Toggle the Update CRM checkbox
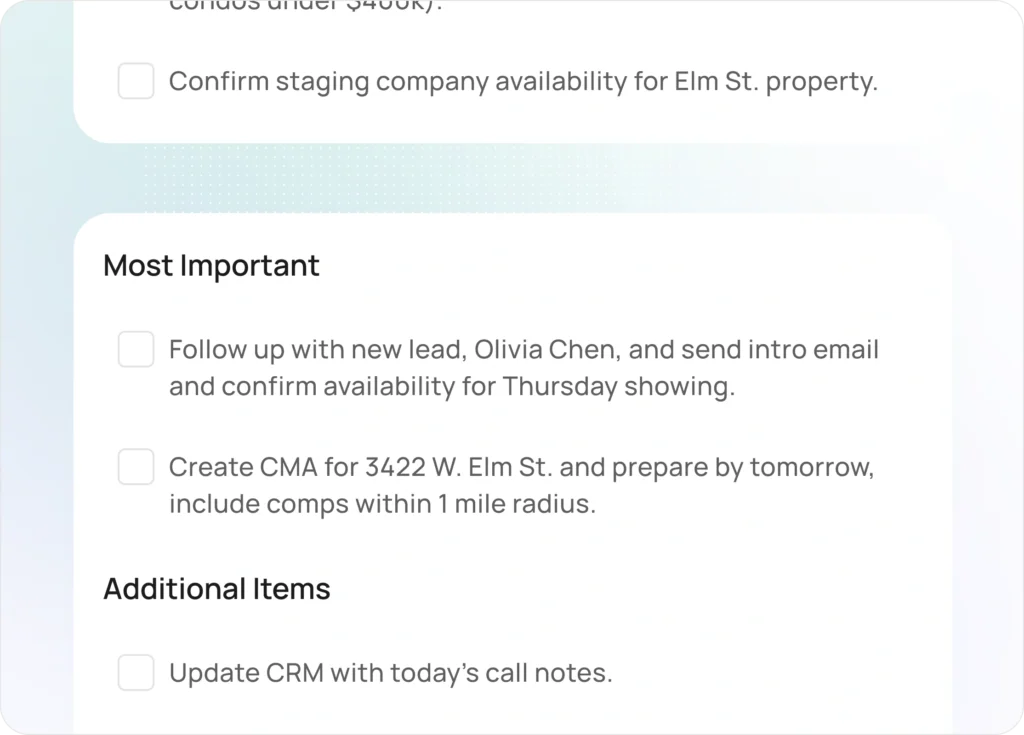 (136, 672)
